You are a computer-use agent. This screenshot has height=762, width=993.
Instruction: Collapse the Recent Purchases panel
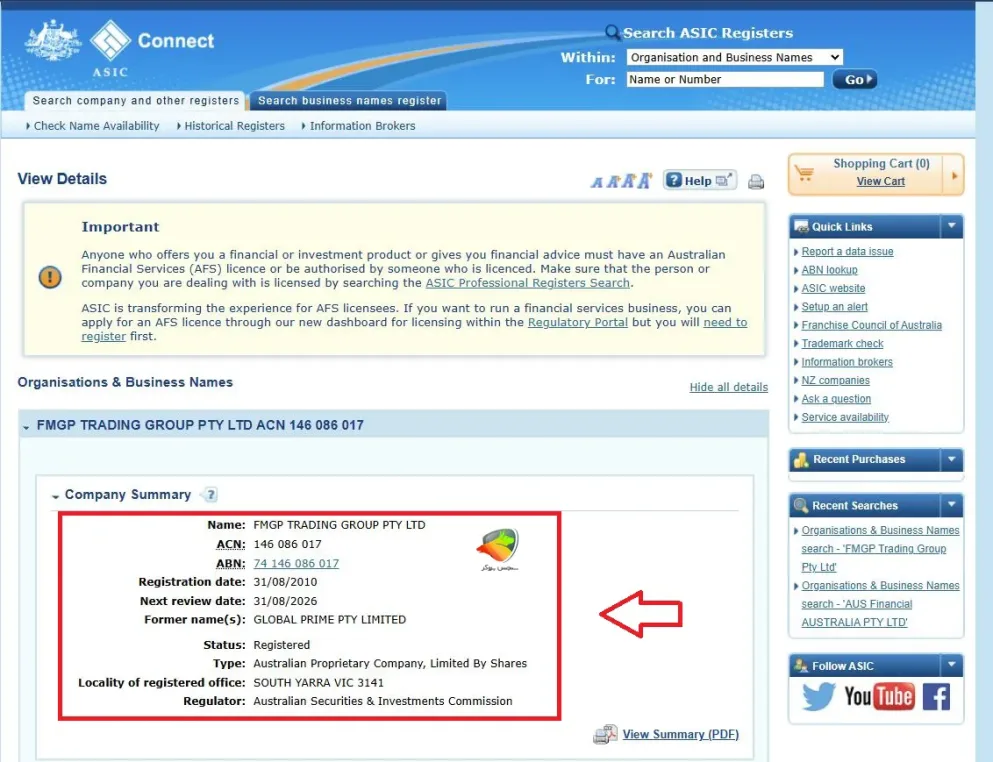[x=951, y=459]
